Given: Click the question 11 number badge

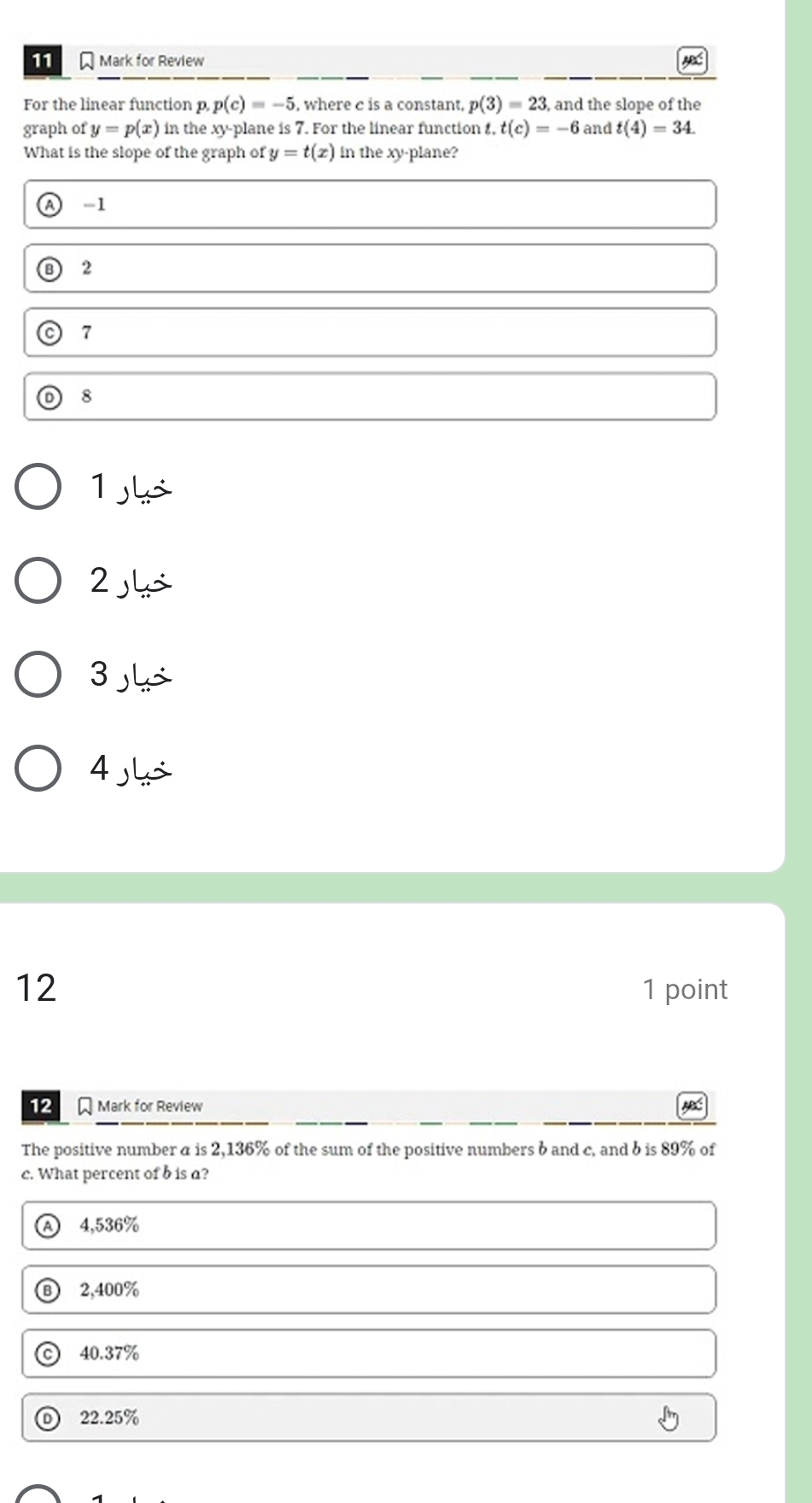Looking at the screenshot, I should pos(43,61).
